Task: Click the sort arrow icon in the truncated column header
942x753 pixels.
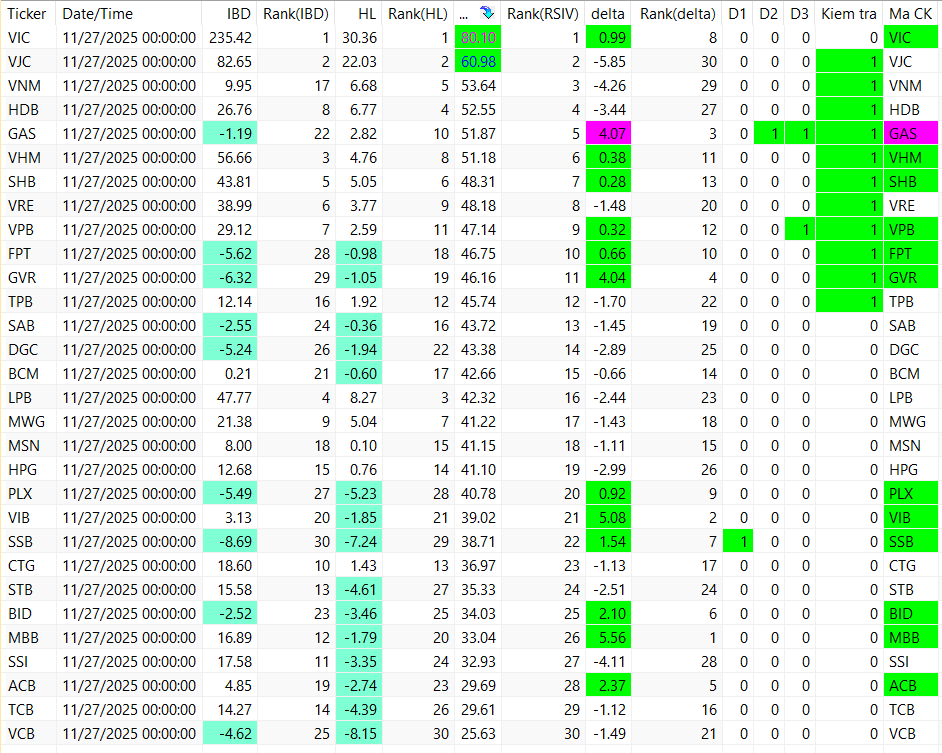Action: tap(487, 13)
